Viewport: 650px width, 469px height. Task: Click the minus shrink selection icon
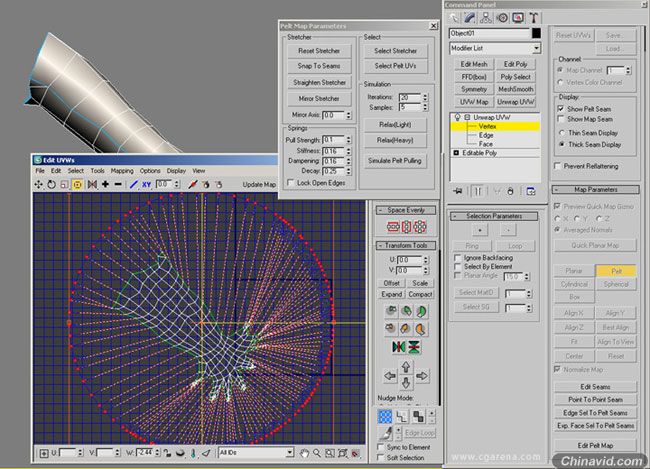click(118, 184)
